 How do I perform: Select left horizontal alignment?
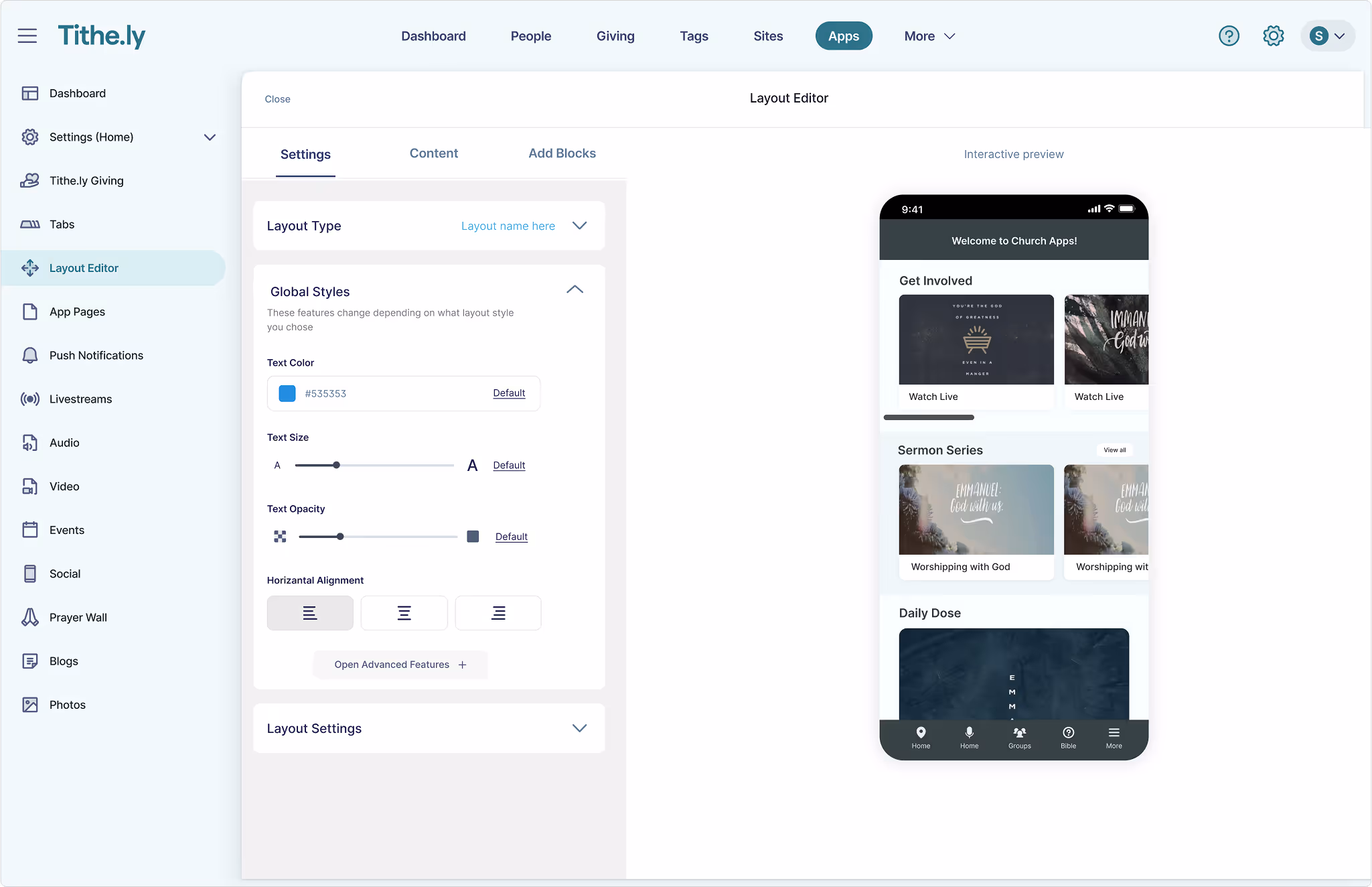[x=309, y=612]
